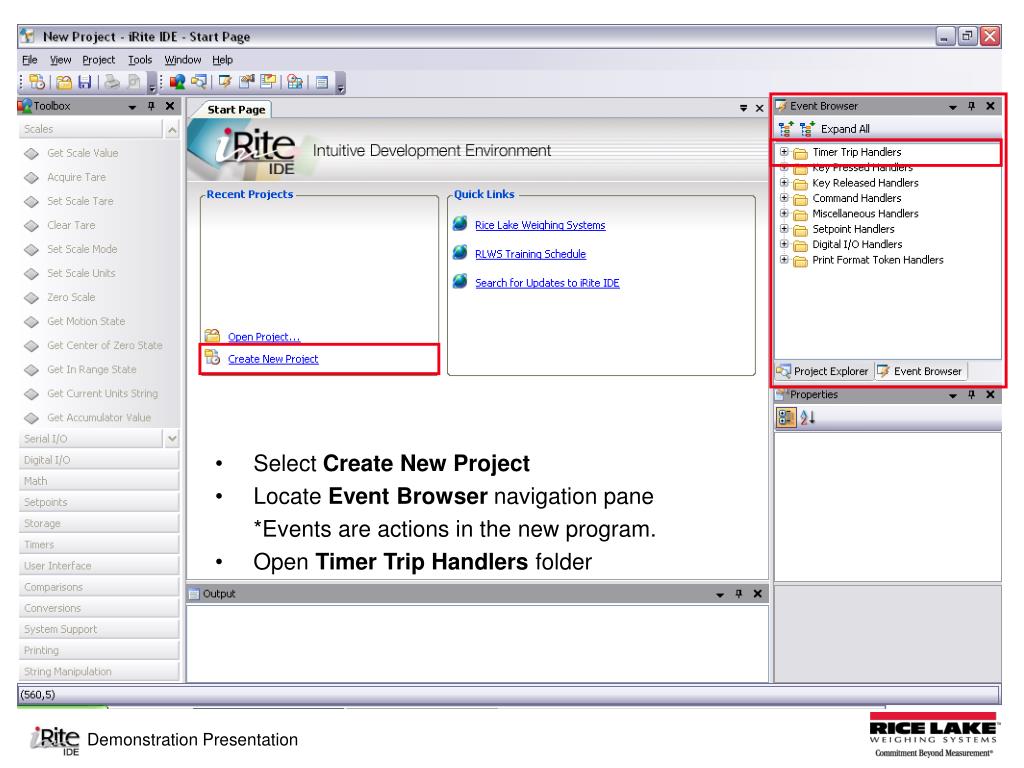Open the Timers toolbox category

[x=99, y=545]
